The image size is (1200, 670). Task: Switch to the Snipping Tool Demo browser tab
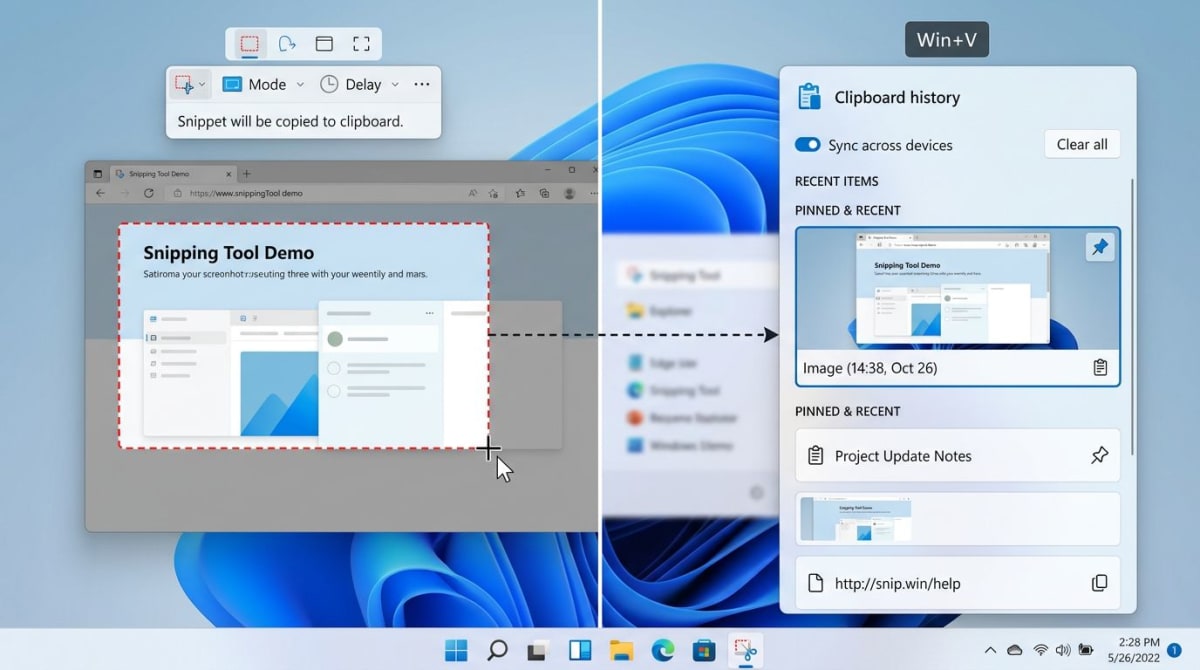[x=172, y=173]
